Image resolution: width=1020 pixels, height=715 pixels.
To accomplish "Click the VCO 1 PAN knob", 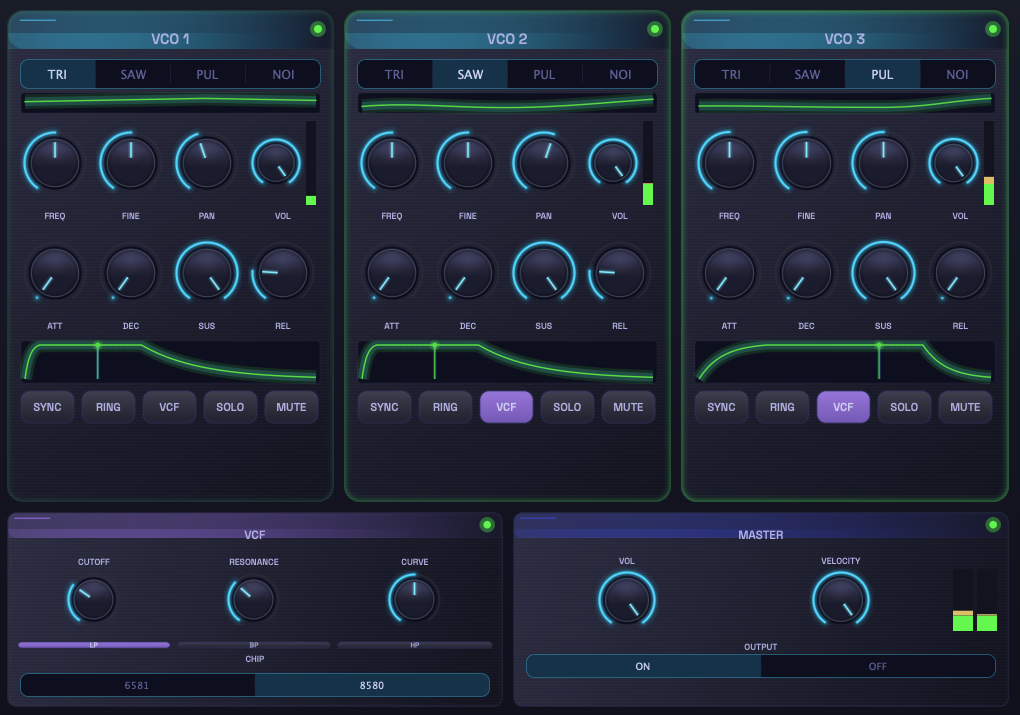I will click(207, 162).
